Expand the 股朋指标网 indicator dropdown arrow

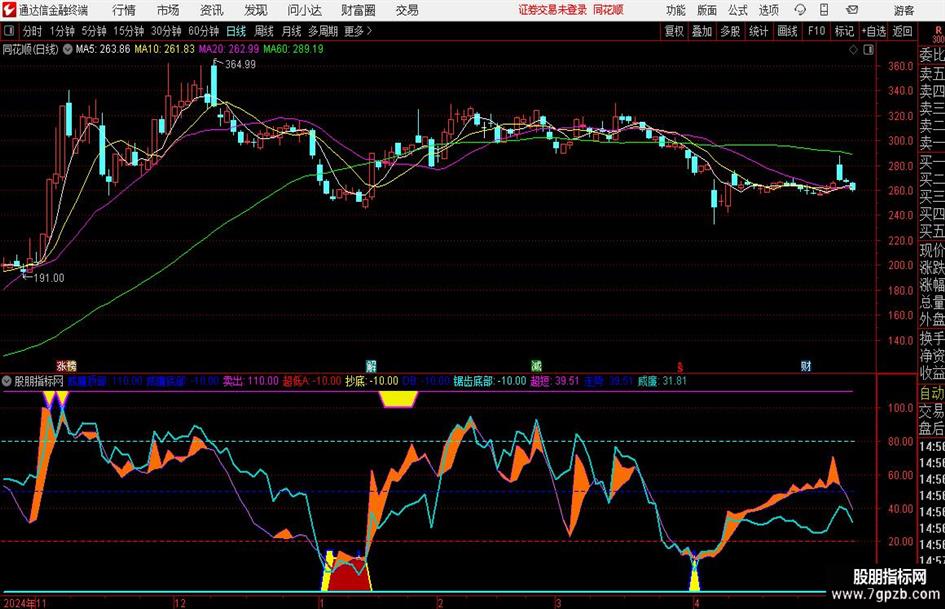click(x=7, y=381)
